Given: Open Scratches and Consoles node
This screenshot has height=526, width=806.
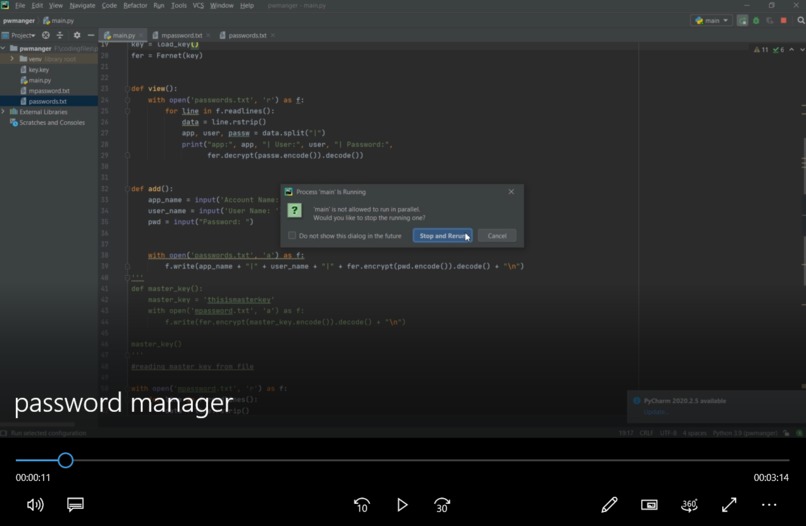Looking at the screenshot, I should click(47, 122).
